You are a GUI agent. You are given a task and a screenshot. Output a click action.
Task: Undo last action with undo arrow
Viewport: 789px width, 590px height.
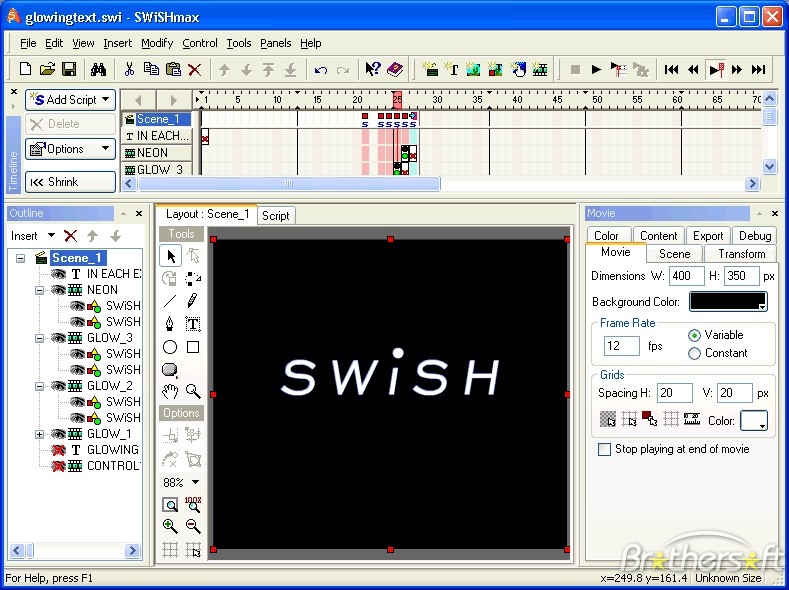[x=321, y=70]
